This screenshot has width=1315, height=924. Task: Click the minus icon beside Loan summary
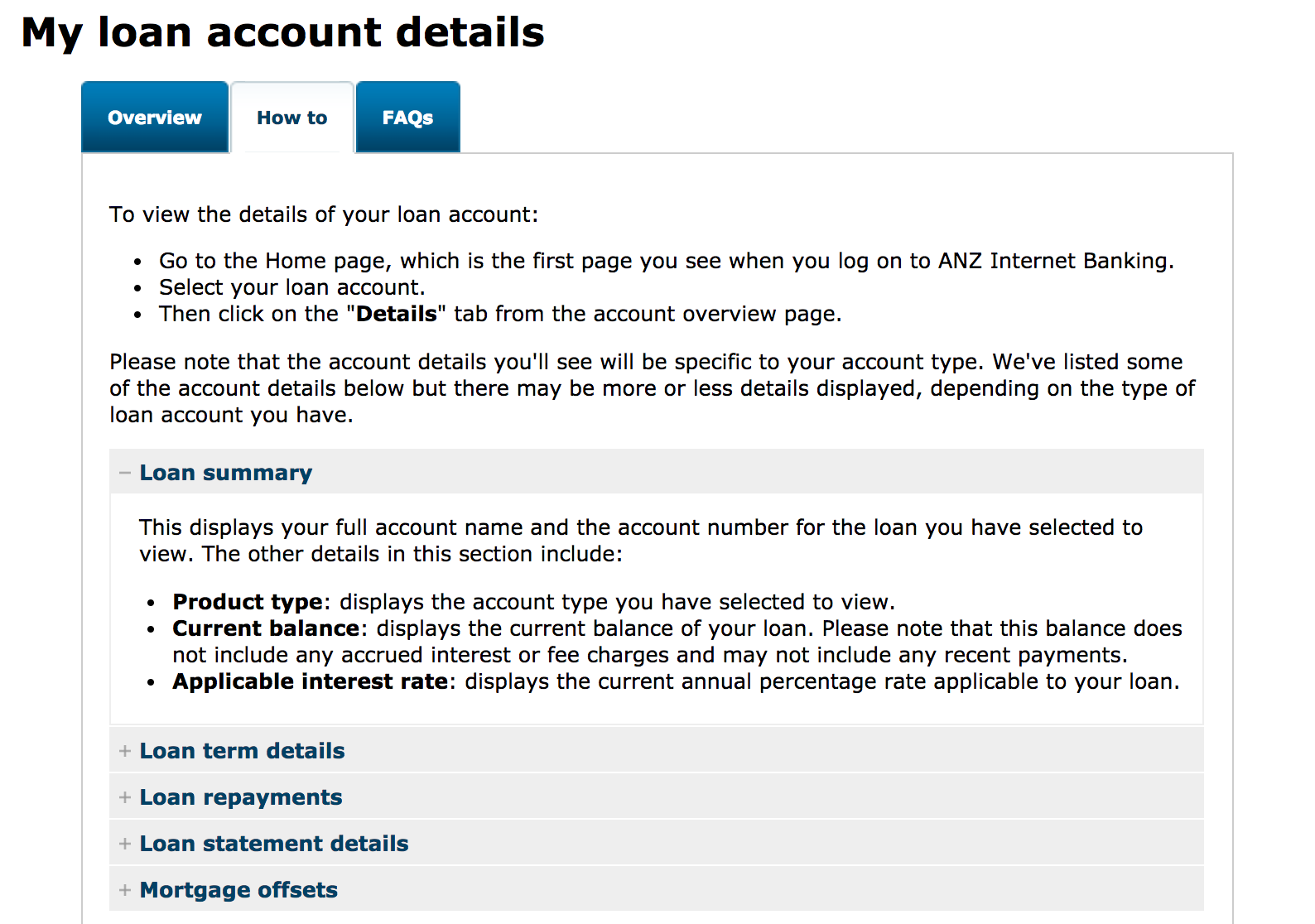pyautogui.click(x=125, y=473)
